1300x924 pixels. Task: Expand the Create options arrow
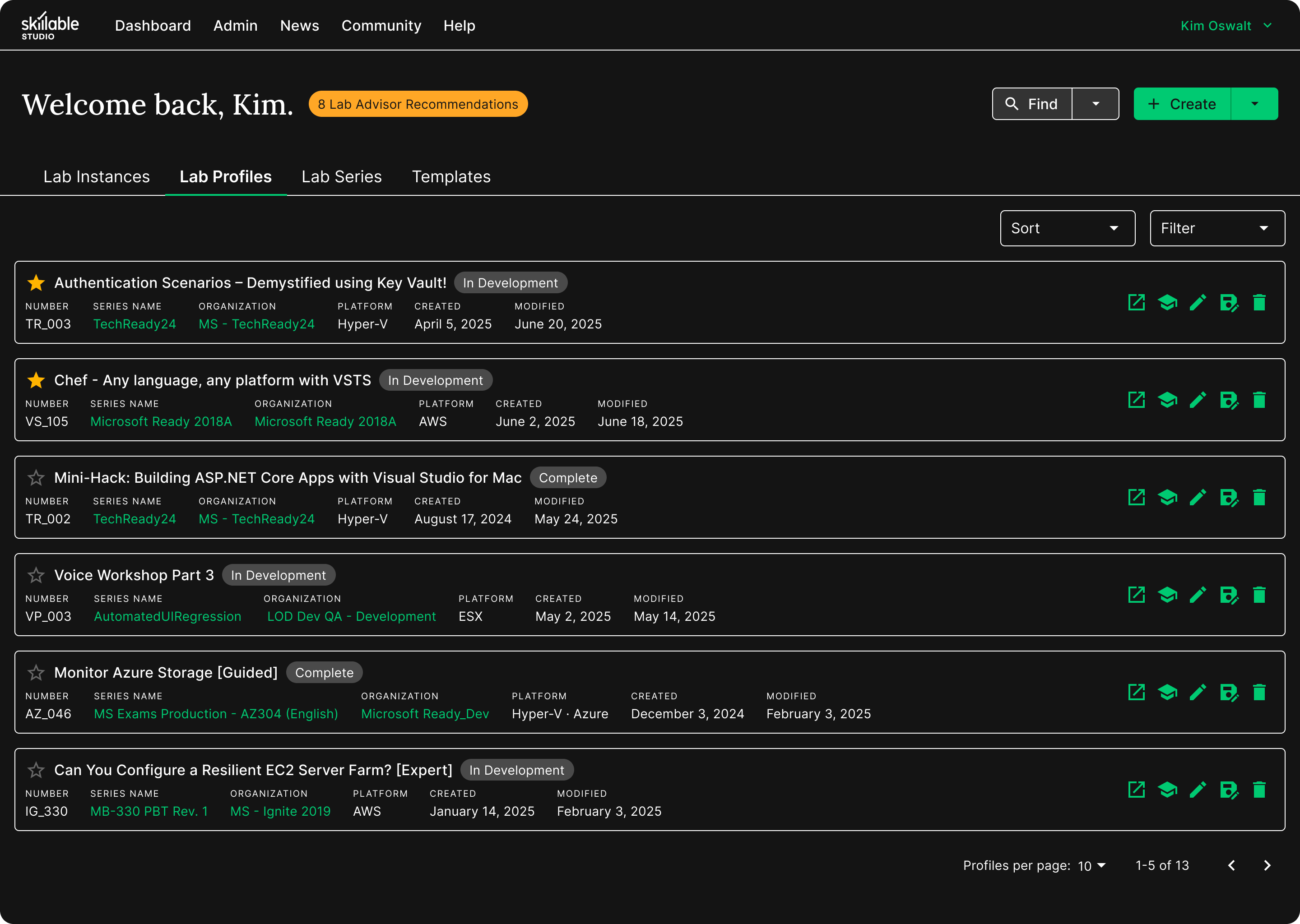click(x=1254, y=104)
